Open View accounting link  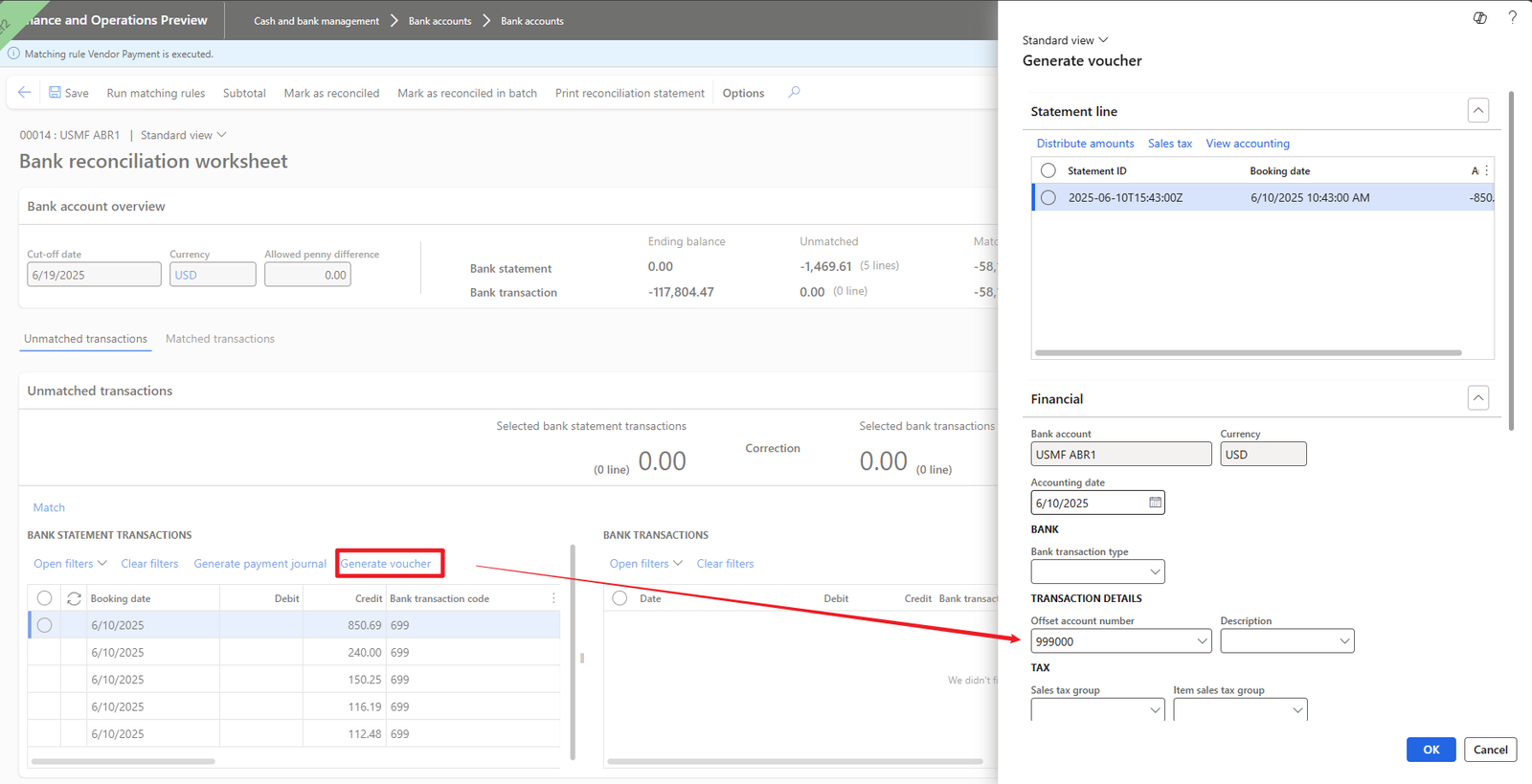(1248, 144)
